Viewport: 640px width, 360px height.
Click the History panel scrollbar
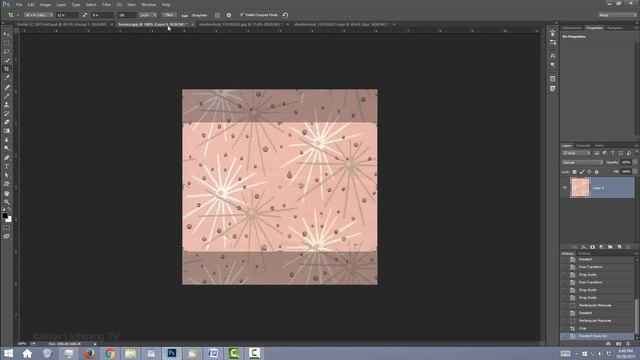637,316
